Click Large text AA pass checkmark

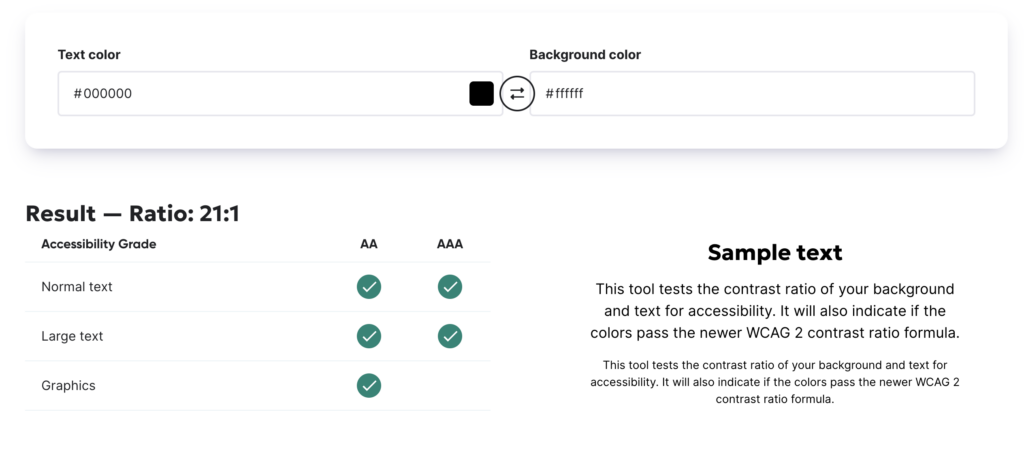pos(369,336)
